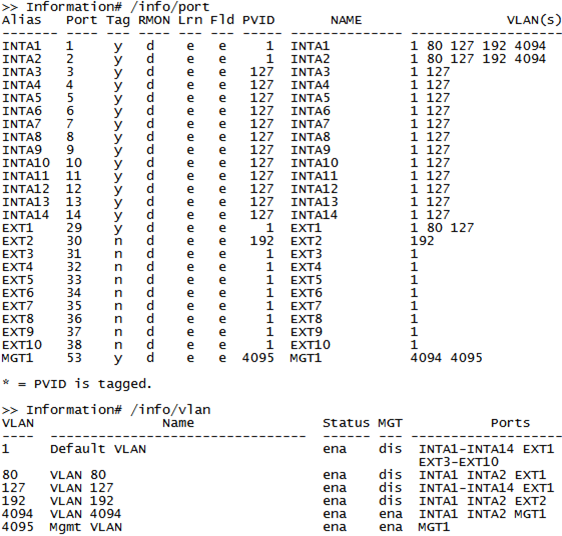Select the Default VLAN name
Image resolution: width=562 pixels, height=536 pixels.
(x=98, y=449)
